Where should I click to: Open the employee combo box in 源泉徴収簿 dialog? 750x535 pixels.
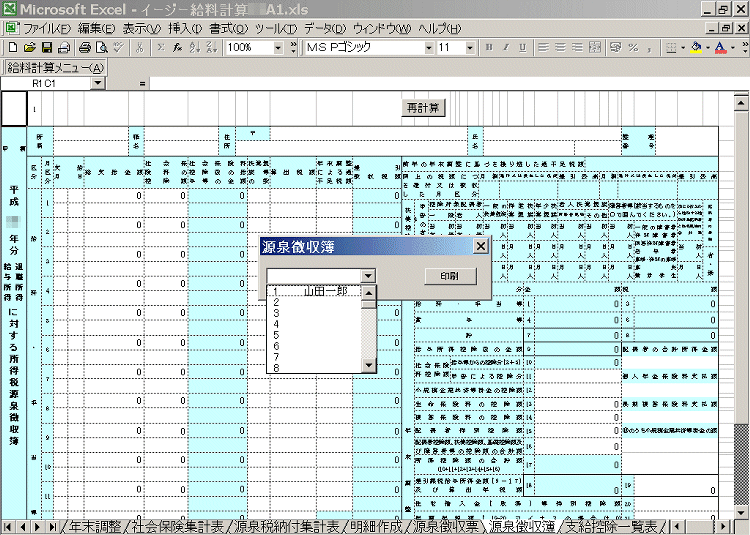click(x=369, y=276)
